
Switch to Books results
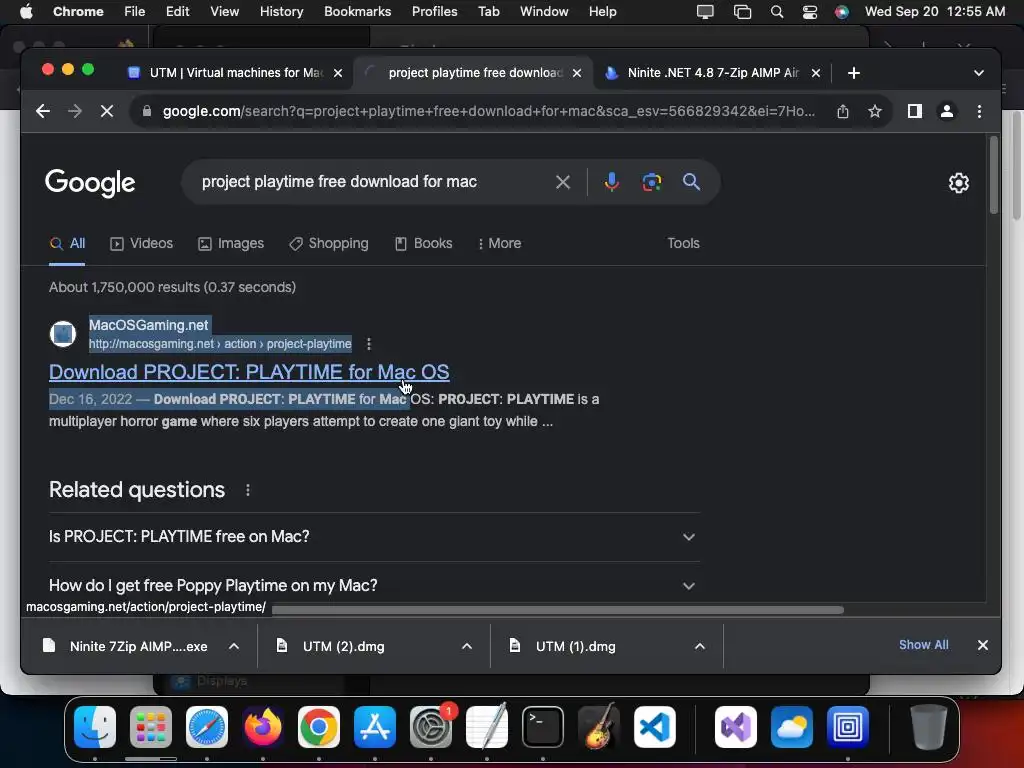424,244
